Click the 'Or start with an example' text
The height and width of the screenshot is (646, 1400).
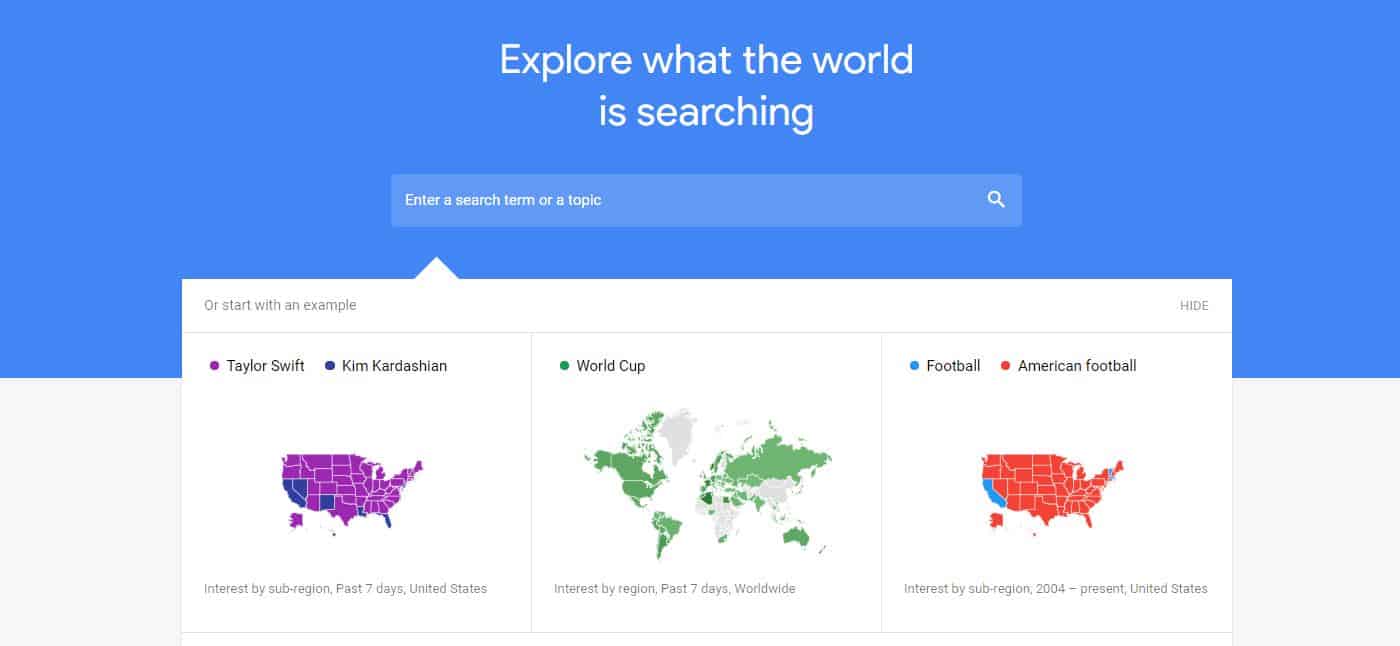point(280,305)
